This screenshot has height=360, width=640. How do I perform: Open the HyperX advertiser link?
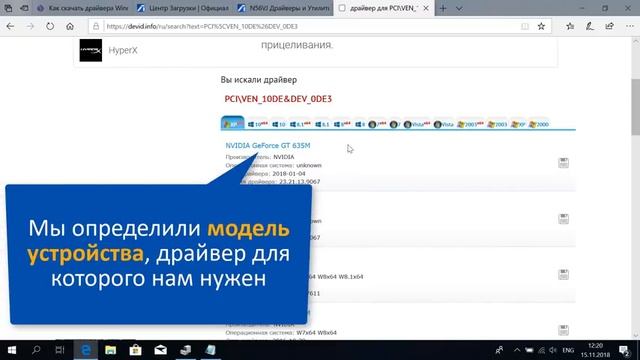pos(123,50)
